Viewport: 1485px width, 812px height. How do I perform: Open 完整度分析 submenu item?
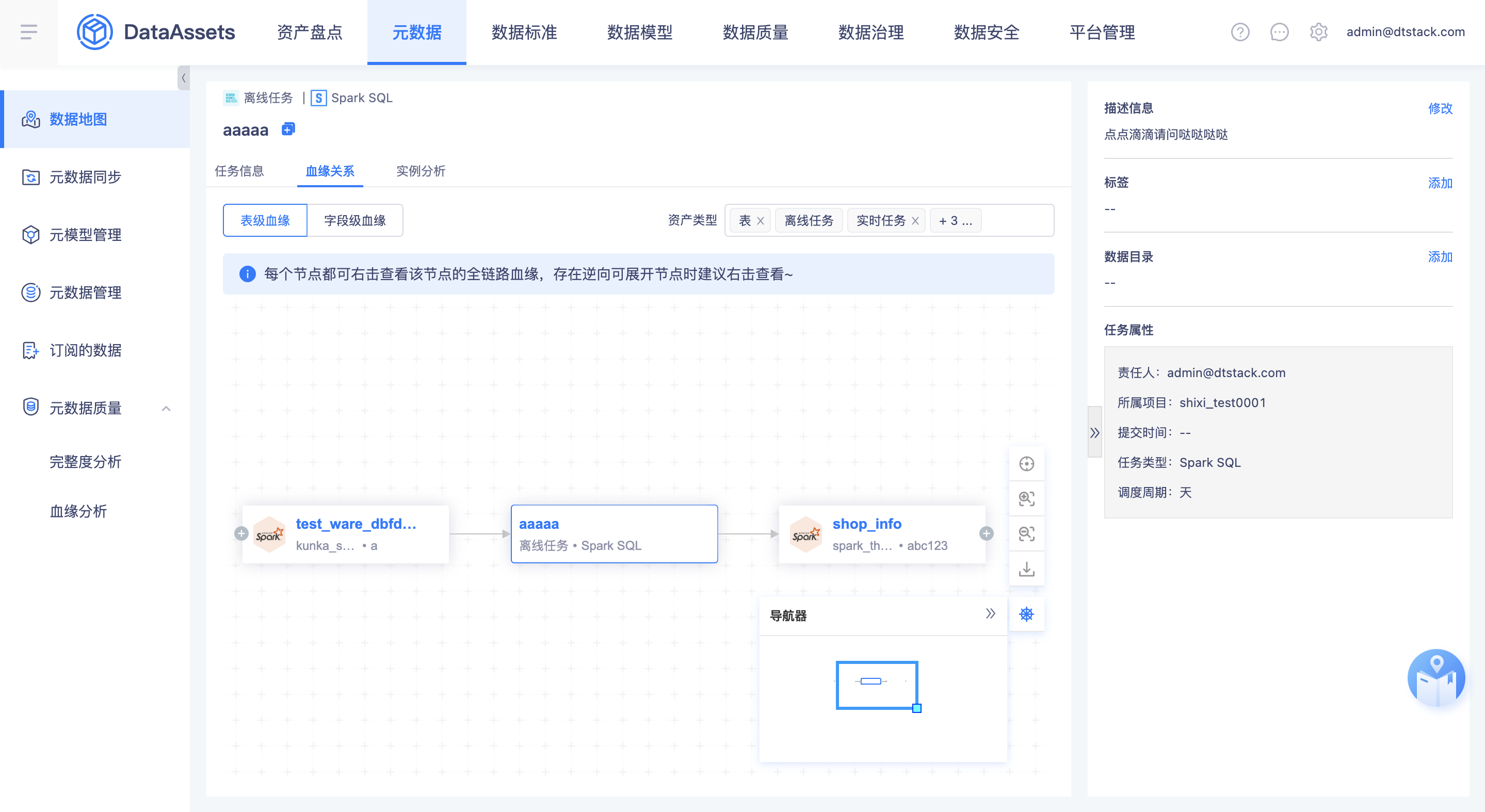coord(85,462)
